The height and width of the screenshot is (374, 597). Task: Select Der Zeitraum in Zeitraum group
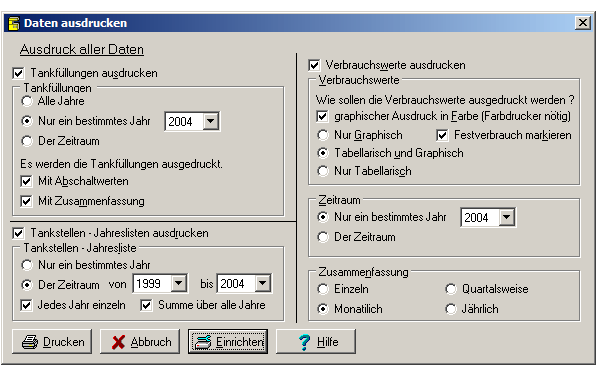(323, 237)
